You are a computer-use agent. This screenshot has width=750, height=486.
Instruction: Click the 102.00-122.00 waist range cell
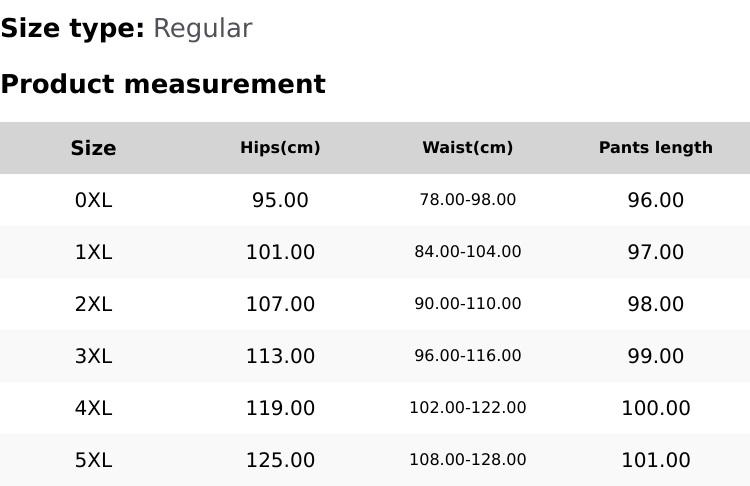[467, 408]
